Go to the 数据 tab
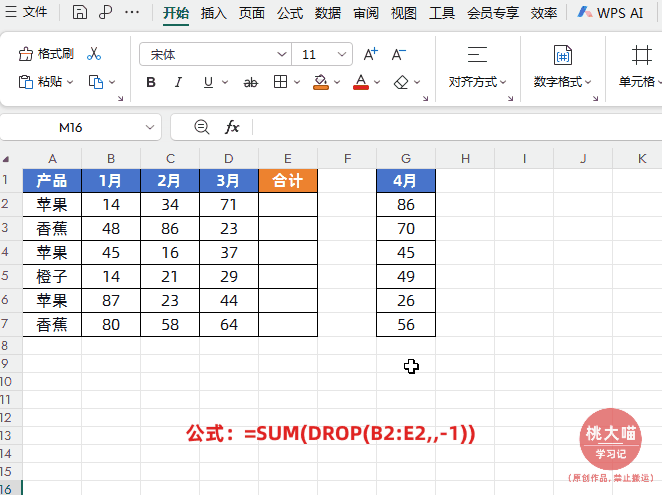 coord(328,13)
